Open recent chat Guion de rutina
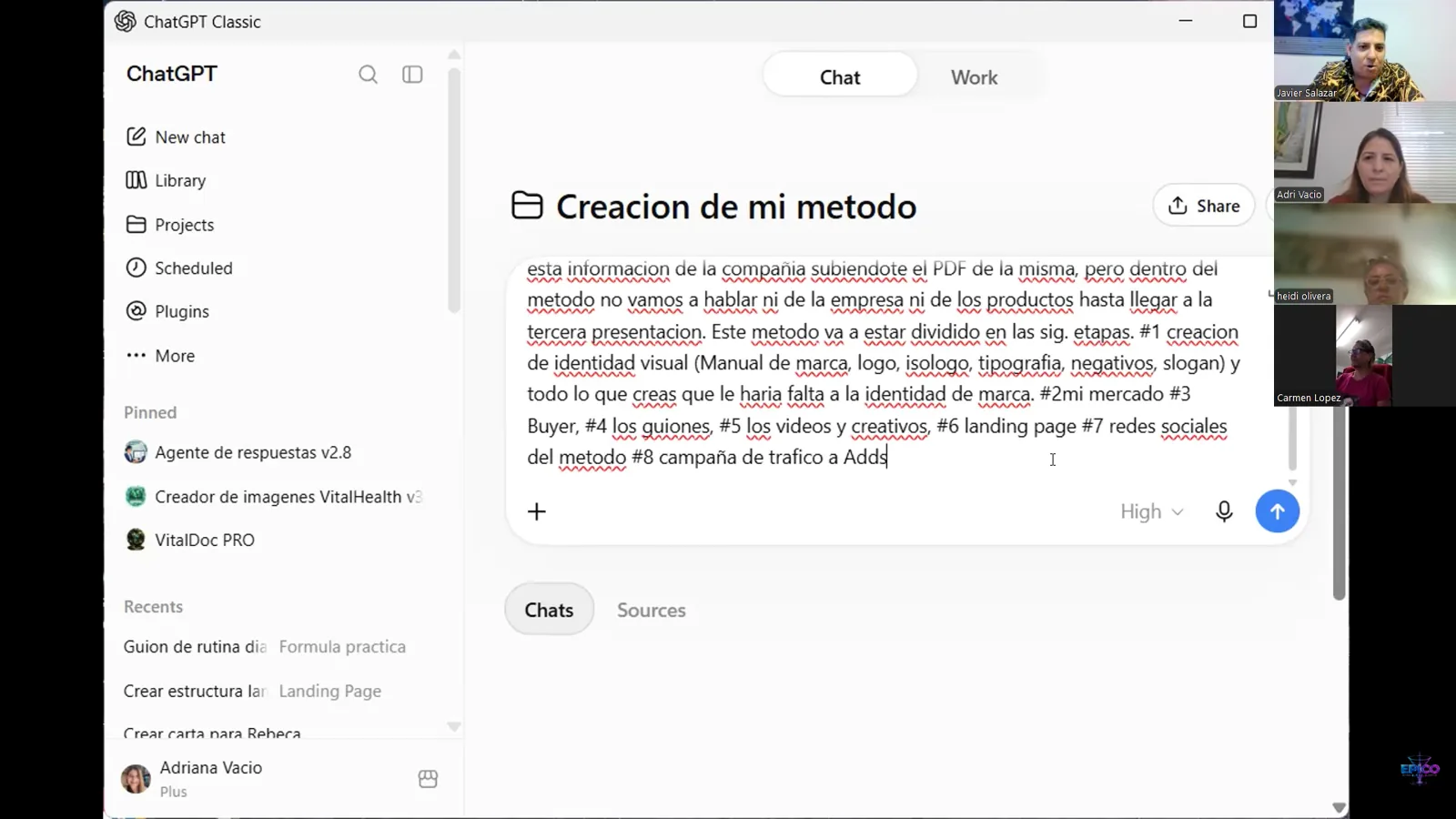The height and width of the screenshot is (819, 1456). pos(195,647)
